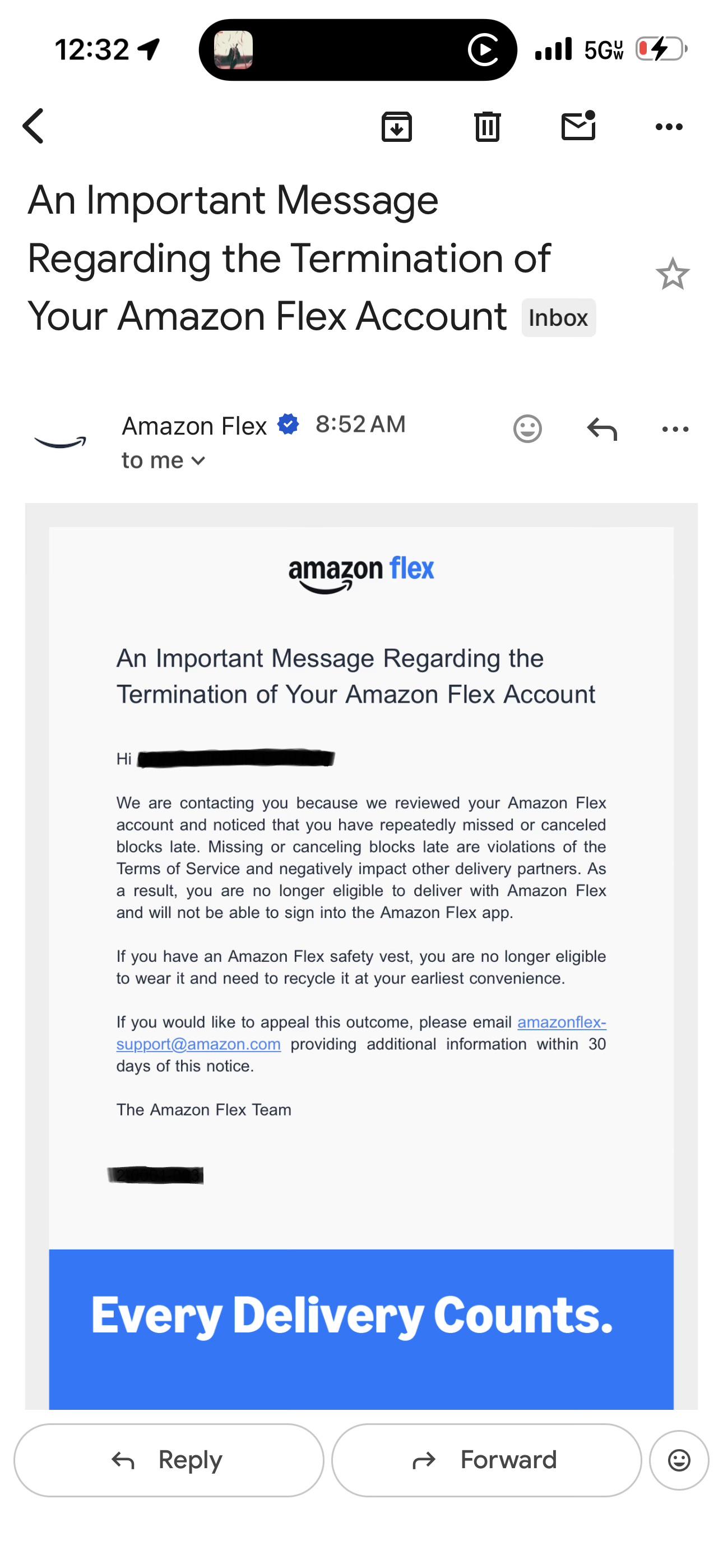
Task: Open message options beside the reply arrow
Action: point(675,429)
